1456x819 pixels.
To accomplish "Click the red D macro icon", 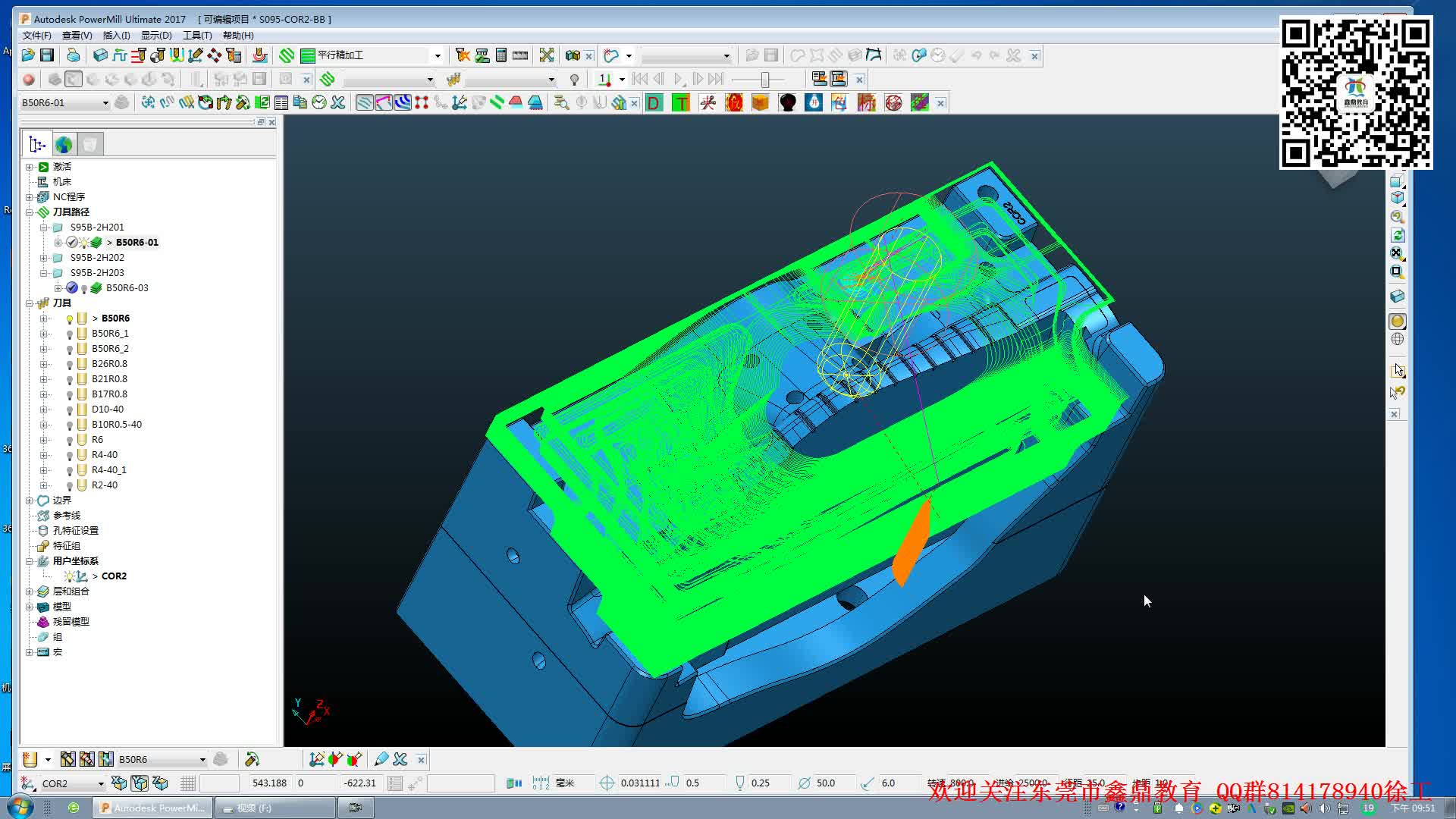I will [x=654, y=103].
